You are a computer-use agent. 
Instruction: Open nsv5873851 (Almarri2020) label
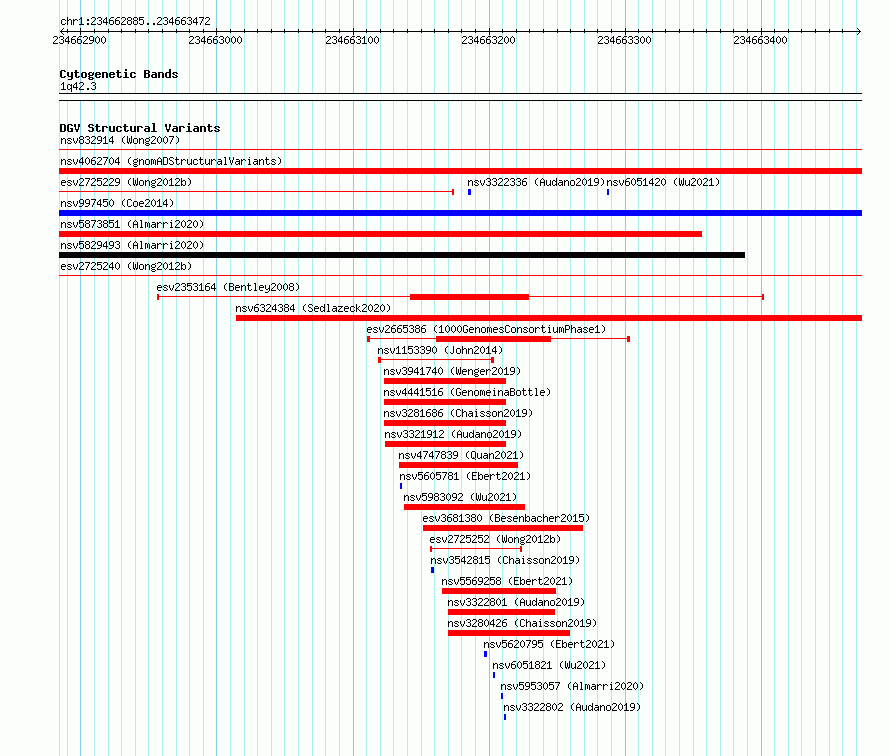click(x=132, y=224)
